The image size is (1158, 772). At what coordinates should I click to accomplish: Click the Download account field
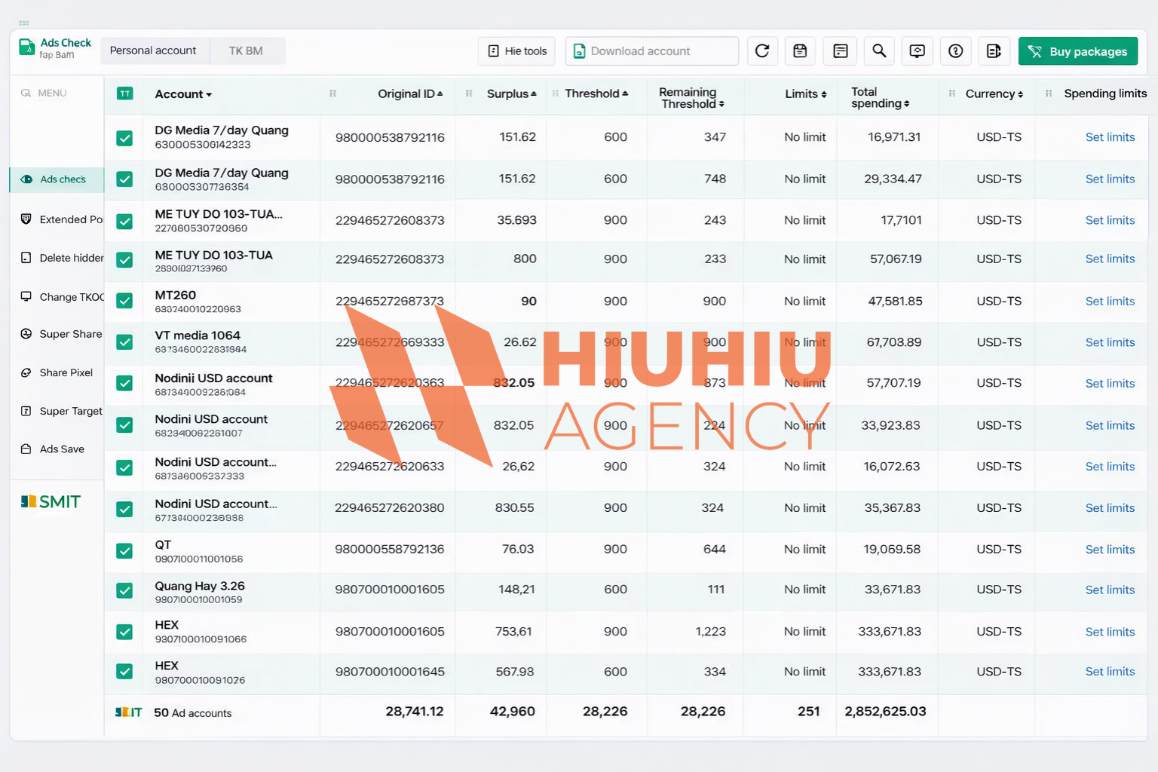[x=652, y=51]
